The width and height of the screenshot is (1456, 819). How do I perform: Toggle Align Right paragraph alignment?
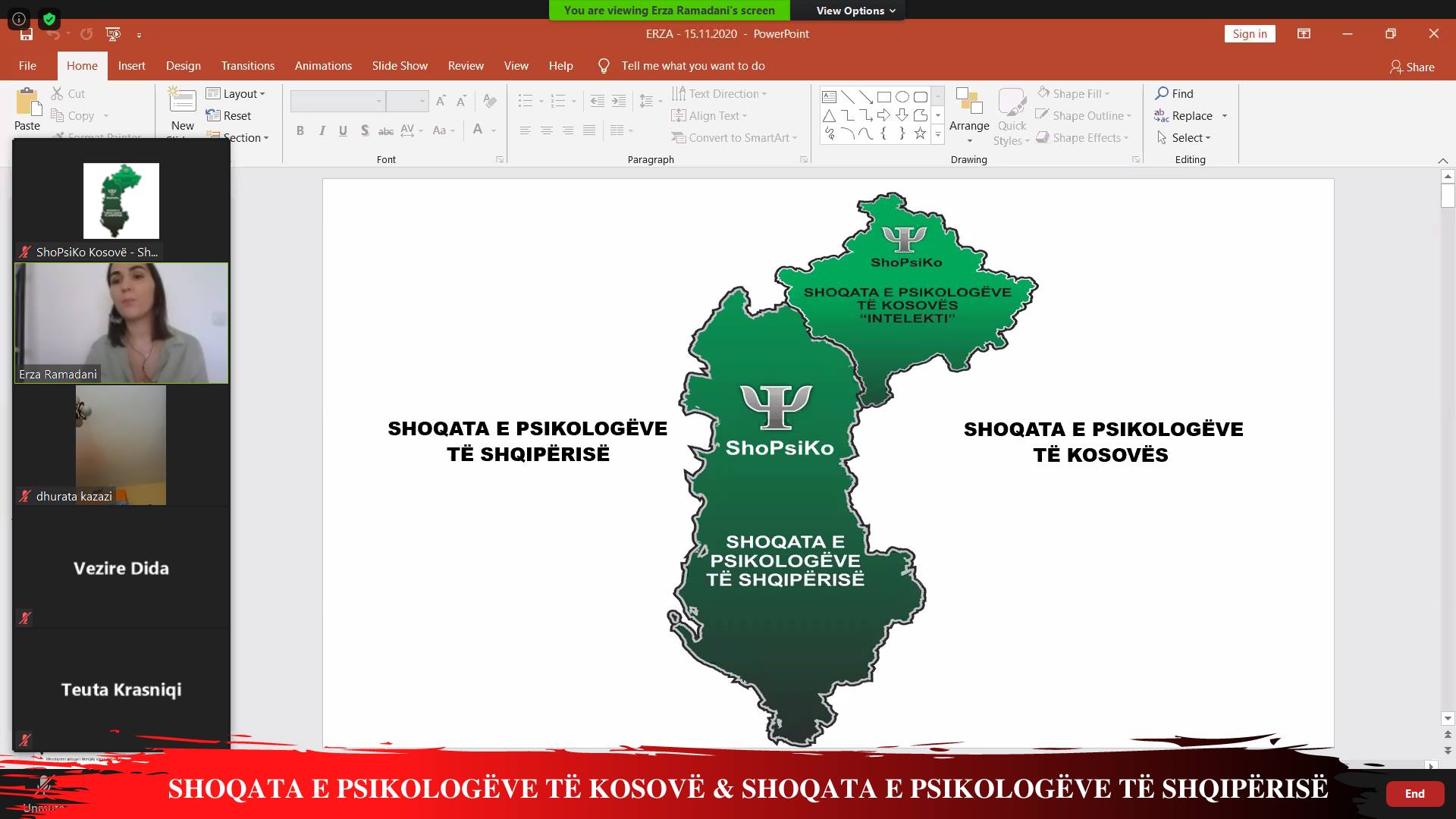coord(568,130)
